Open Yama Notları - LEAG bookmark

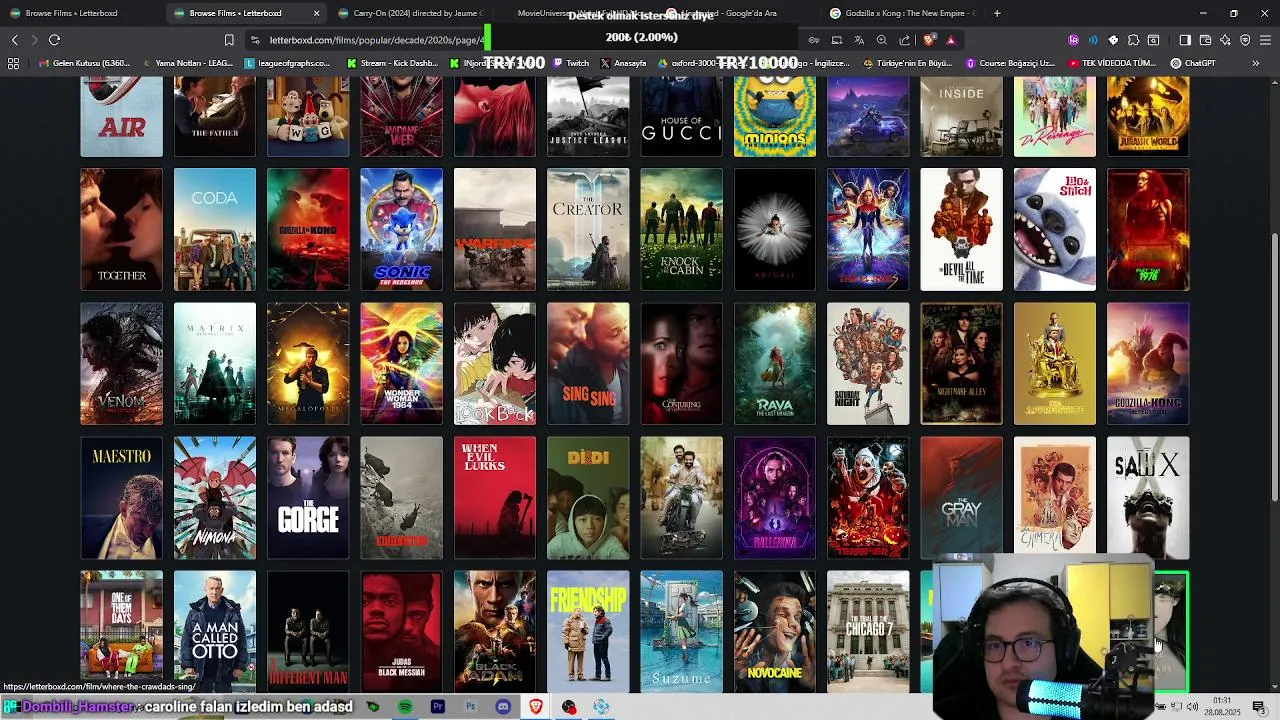pyautogui.click(x=187, y=63)
